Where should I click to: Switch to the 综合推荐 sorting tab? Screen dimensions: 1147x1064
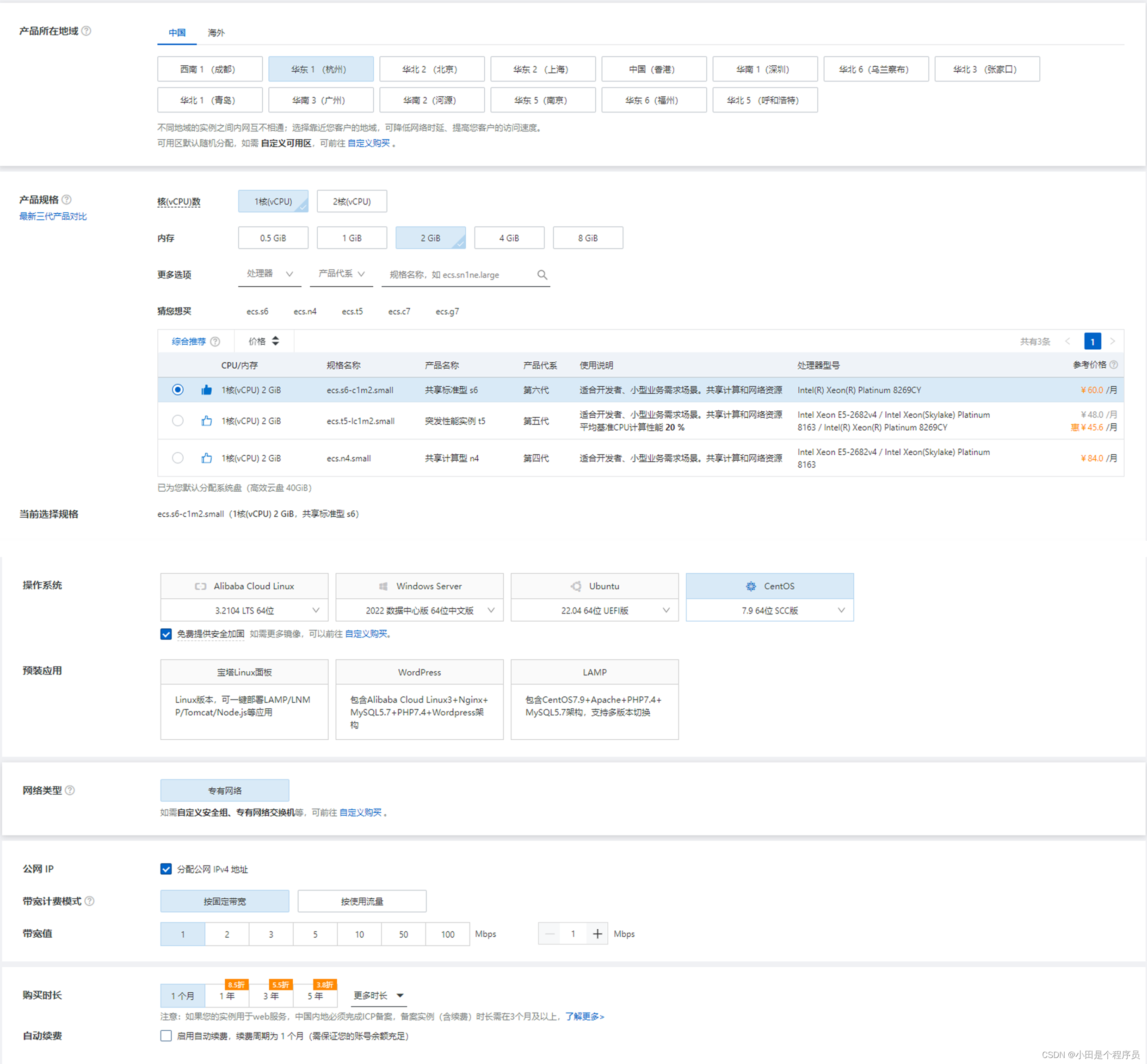click(189, 341)
